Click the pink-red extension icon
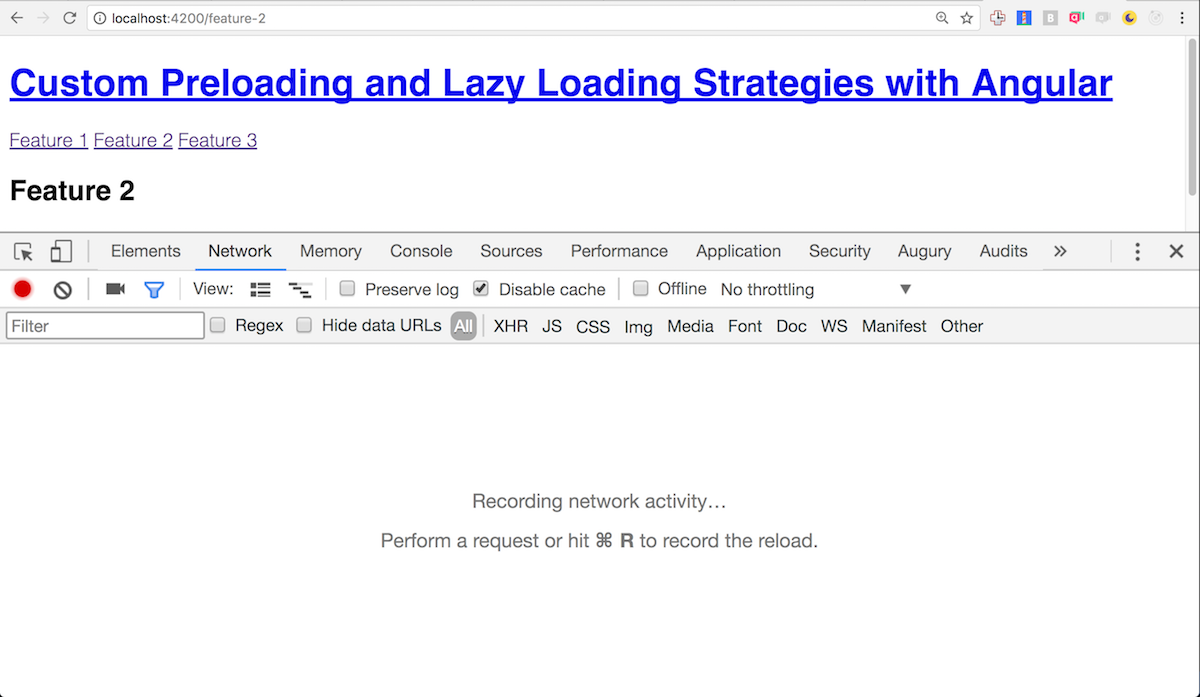Image resolution: width=1200 pixels, height=697 pixels. [x=1076, y=18]
